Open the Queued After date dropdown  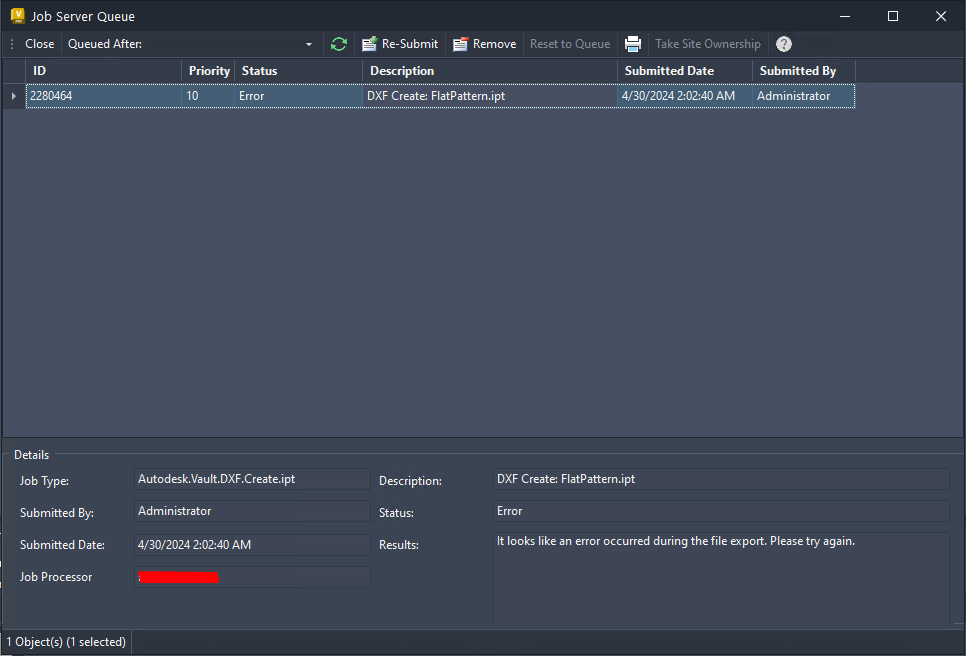[309, 44]
